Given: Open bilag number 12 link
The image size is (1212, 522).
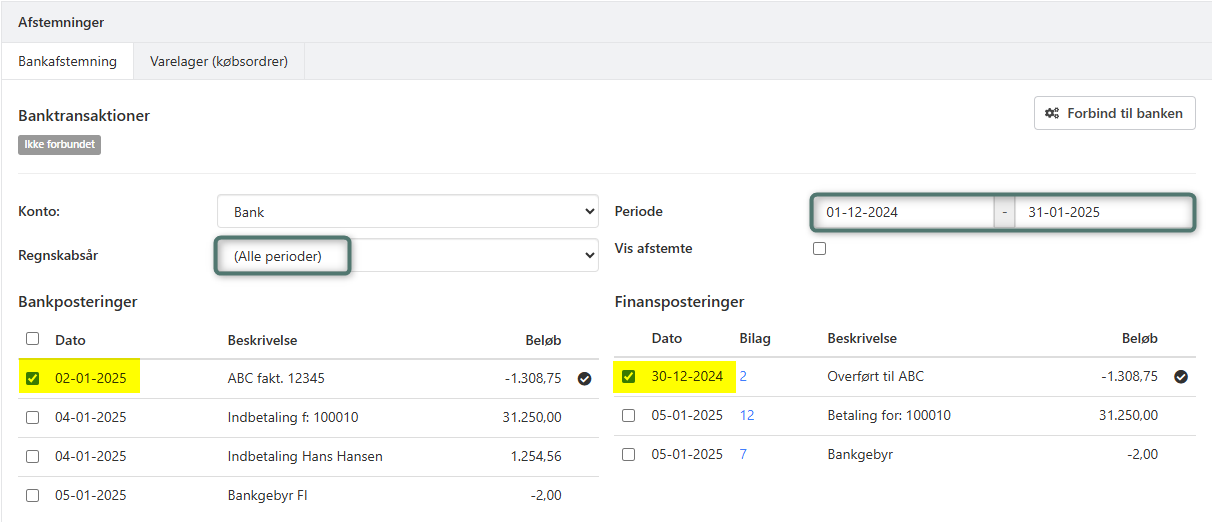Looking at the screenshot, I should click(747, 415).
